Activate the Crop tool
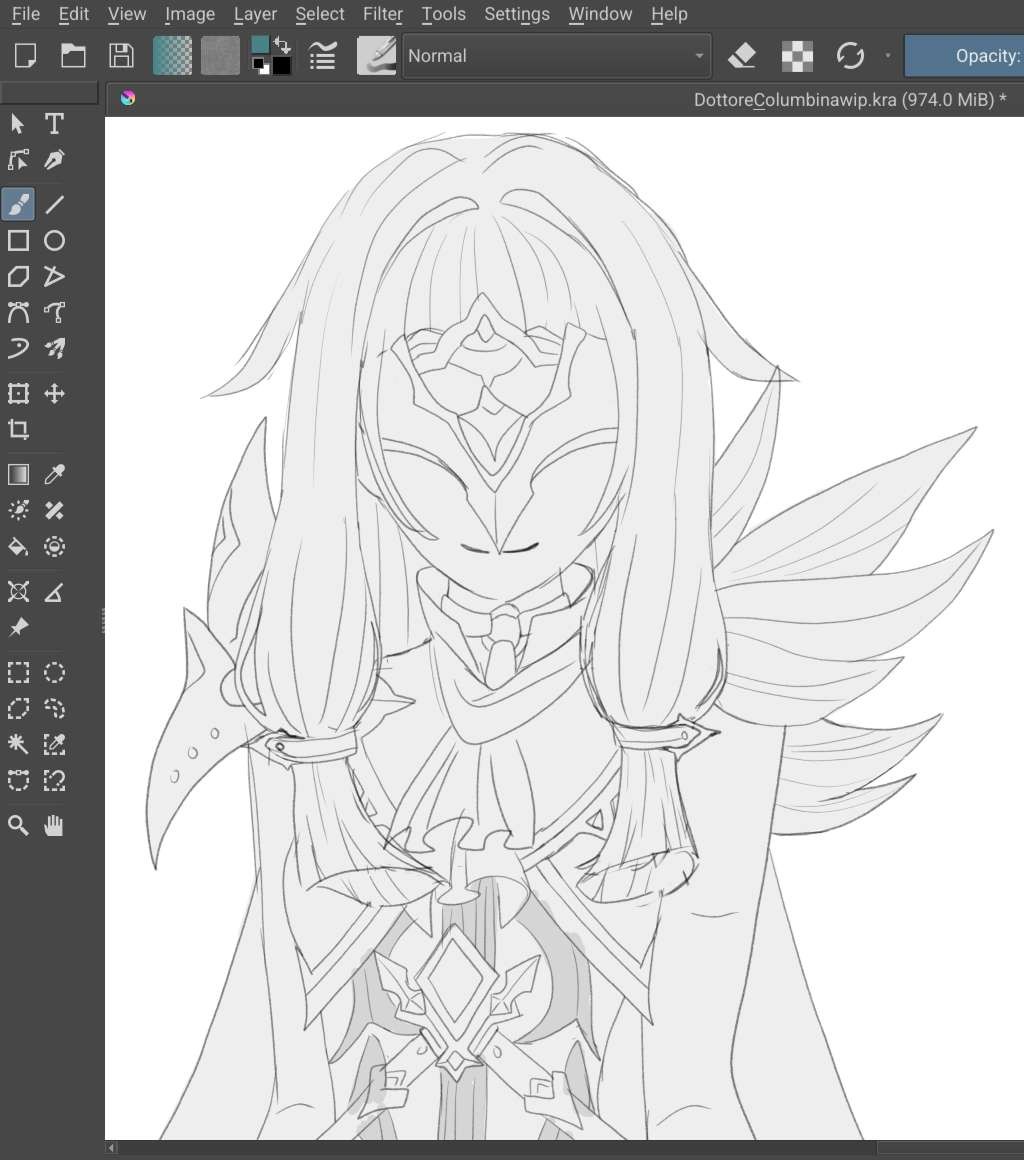The image size is (1024, 1160). (17, 429)
